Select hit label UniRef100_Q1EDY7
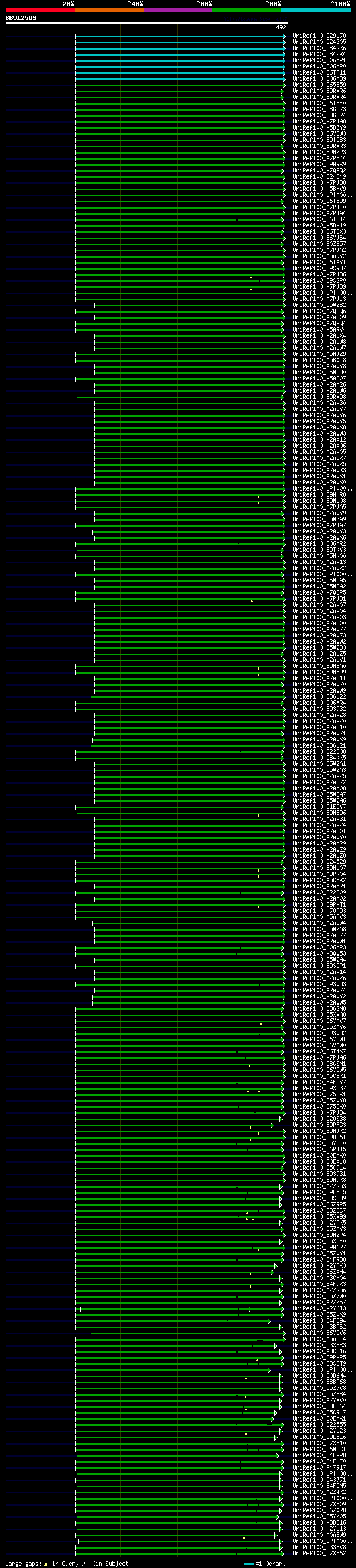The height and width of the screenshot is (1568, 356). click(x=319, y=807)
